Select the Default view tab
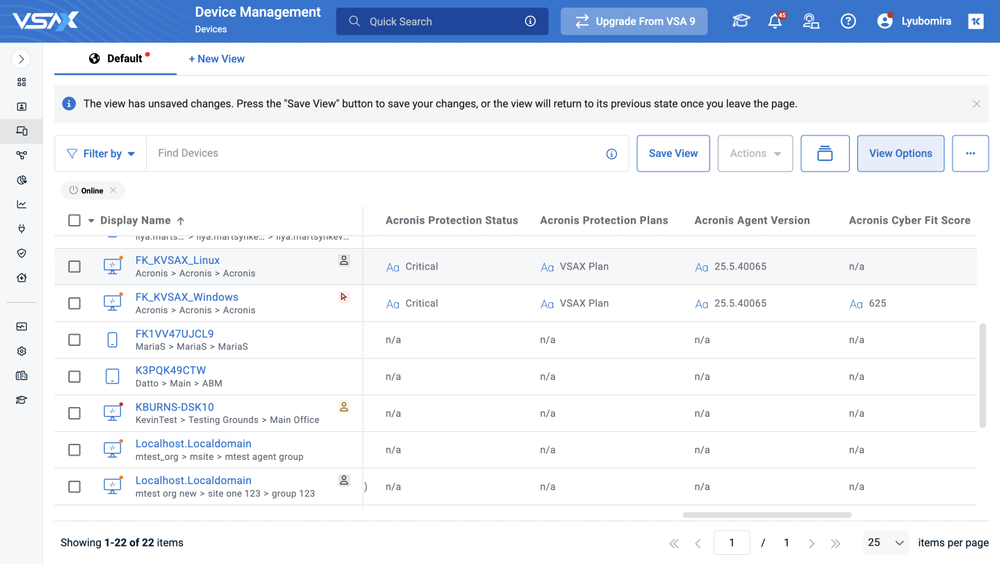This screenshot has height=564, width=1000. (116, 59)
